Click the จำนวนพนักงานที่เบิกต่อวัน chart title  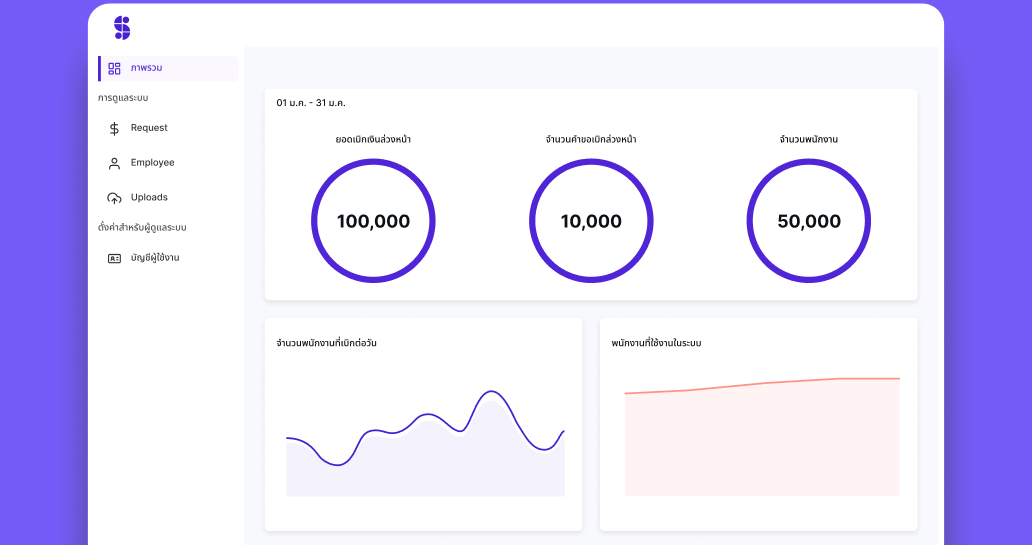coord(326,343)
